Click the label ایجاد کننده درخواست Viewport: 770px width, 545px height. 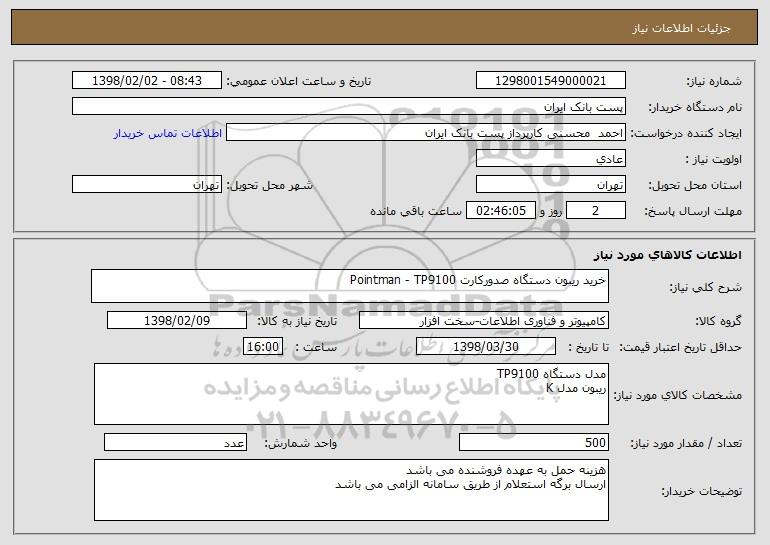click(x=686, y=134)
